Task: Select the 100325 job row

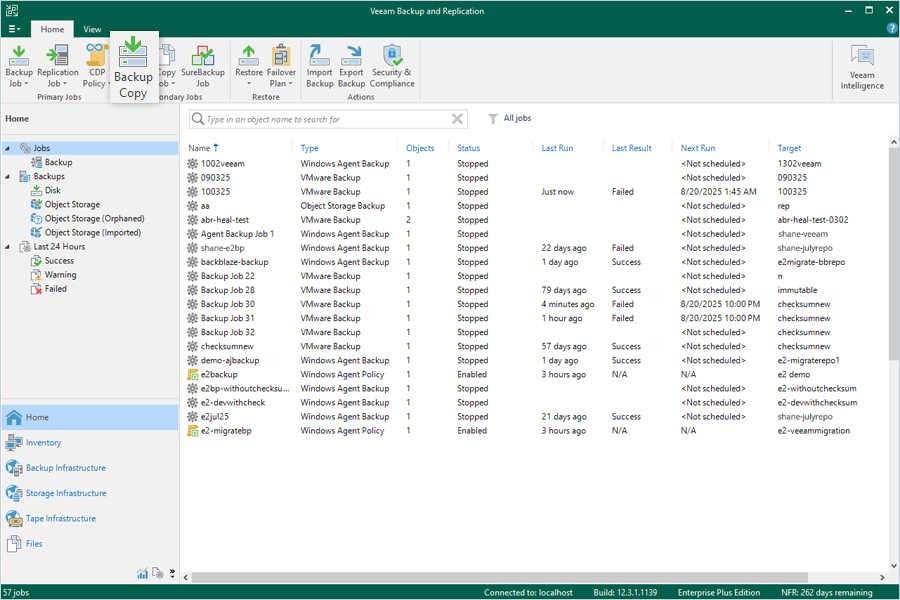Action: click(x=534, y=192)
